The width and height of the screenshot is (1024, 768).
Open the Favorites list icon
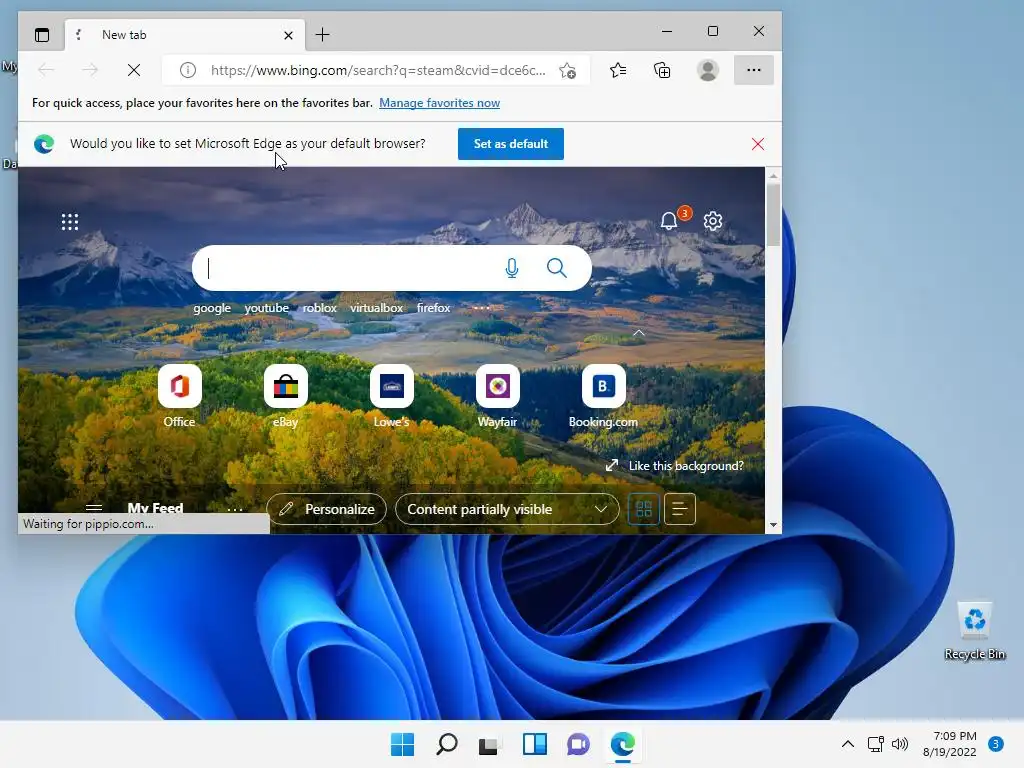(618, 70)
